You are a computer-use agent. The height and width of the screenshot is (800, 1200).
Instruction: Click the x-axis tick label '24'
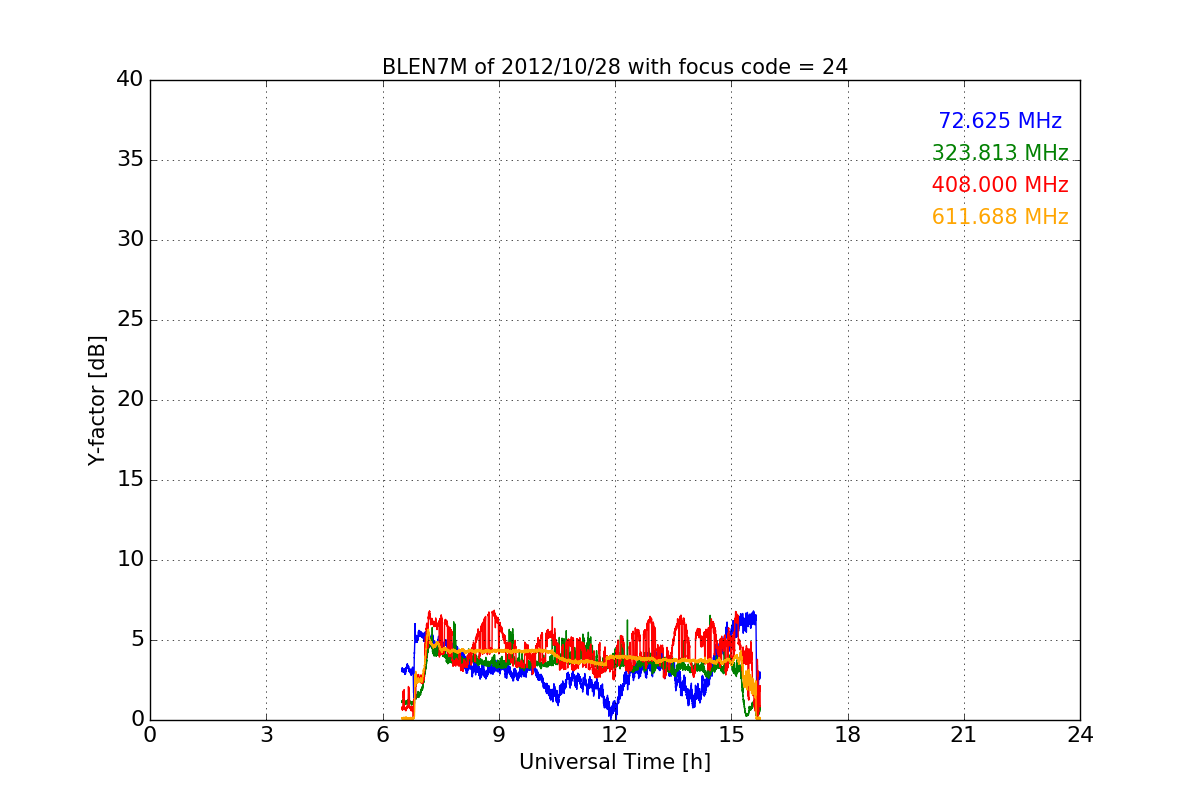pos(1080,735)
